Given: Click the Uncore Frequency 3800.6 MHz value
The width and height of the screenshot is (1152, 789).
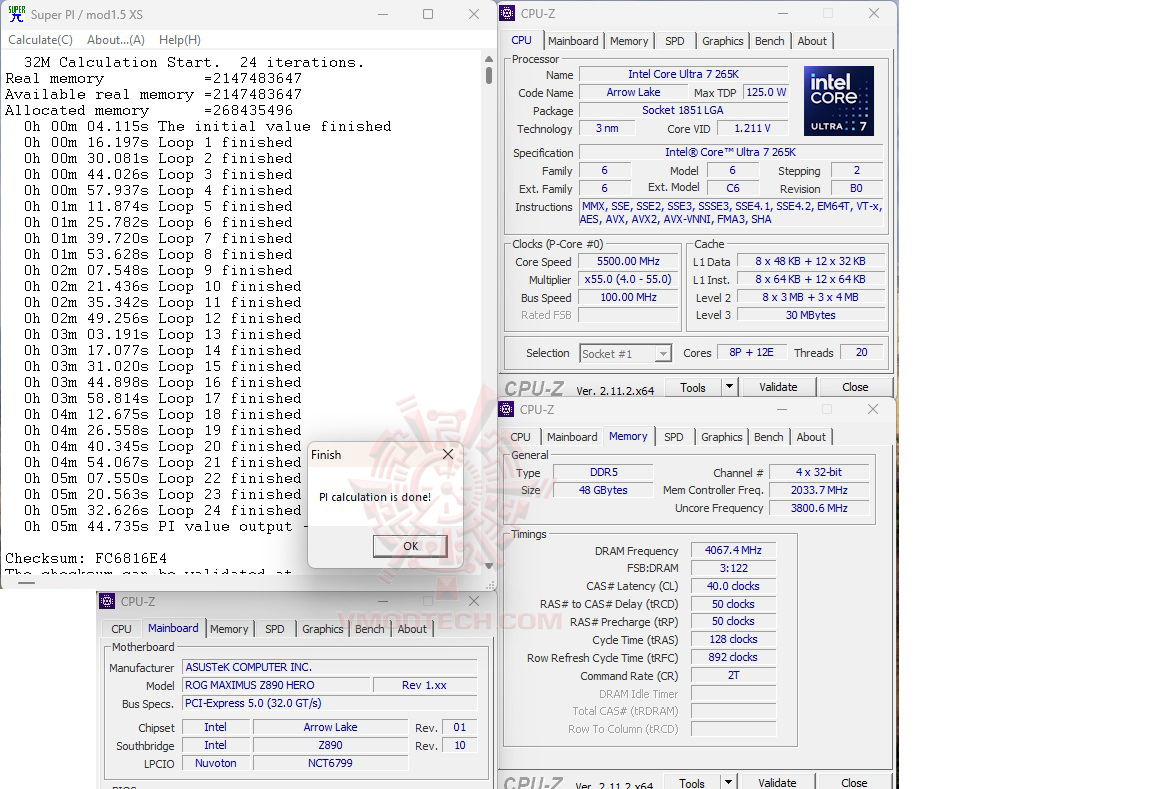Looking at the screenshot, I should [819, 508].
